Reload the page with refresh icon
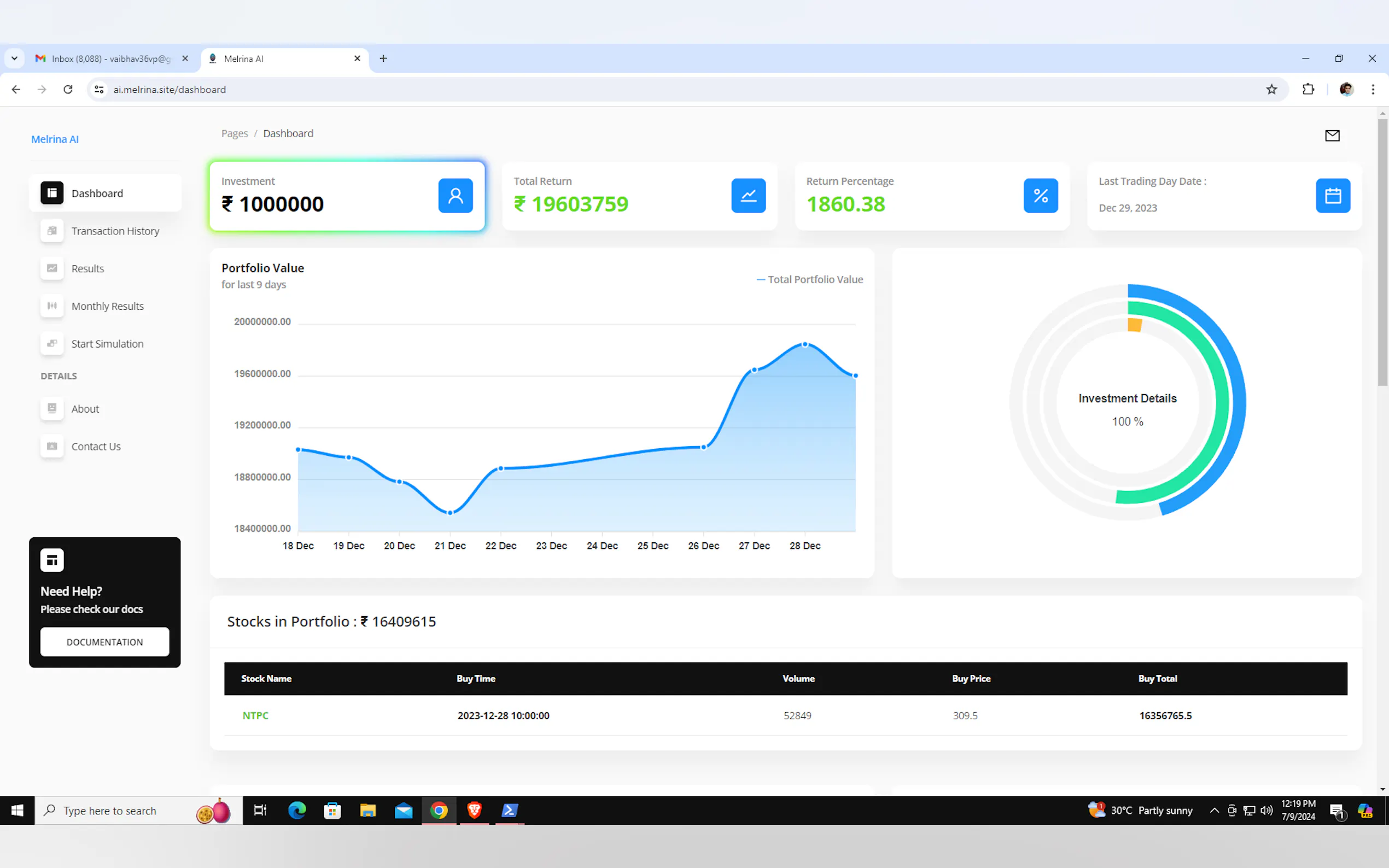The height and width of the screenshot is (868, 1389). pos(68,90)
